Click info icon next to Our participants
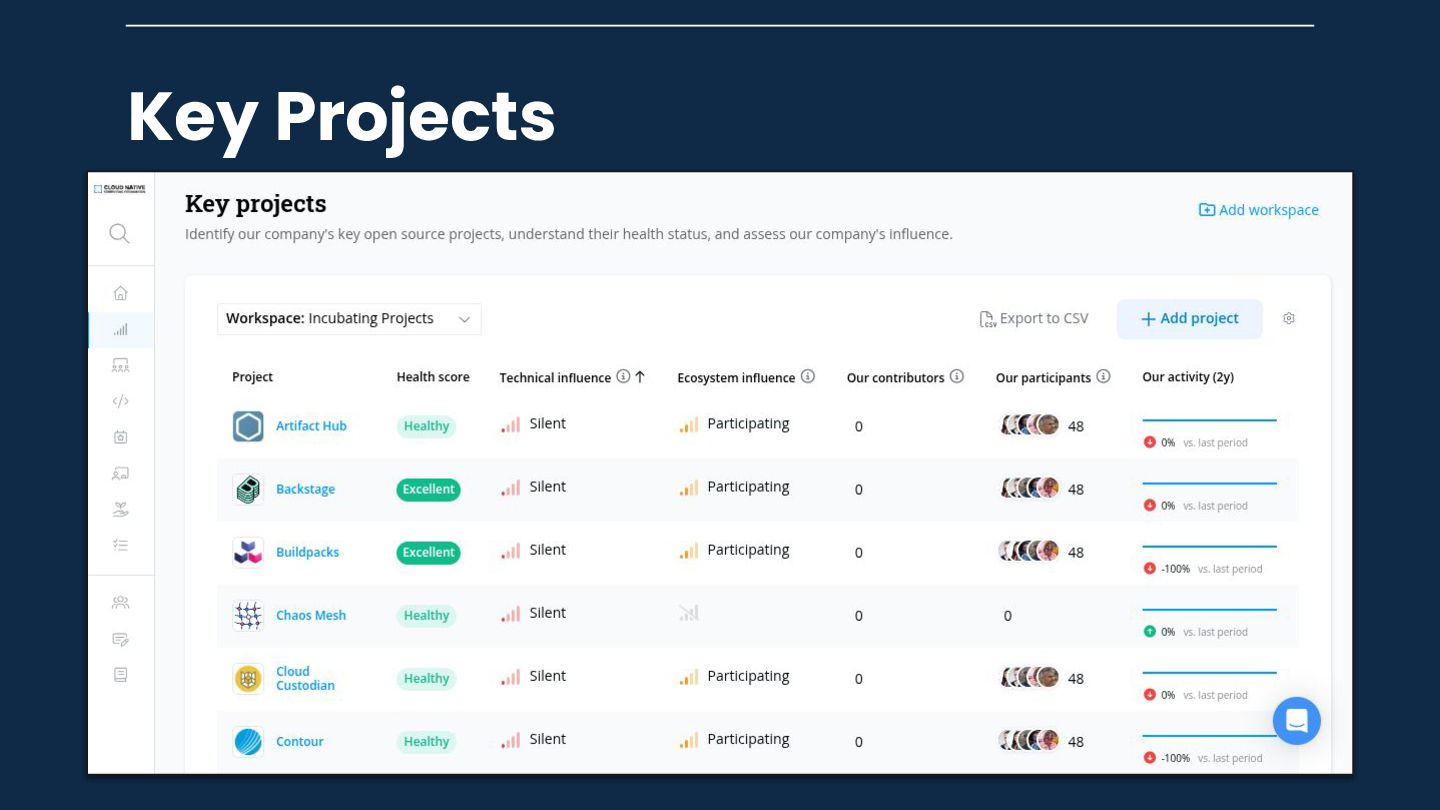The image size is (1440, 810). [x=1104, y=377]
